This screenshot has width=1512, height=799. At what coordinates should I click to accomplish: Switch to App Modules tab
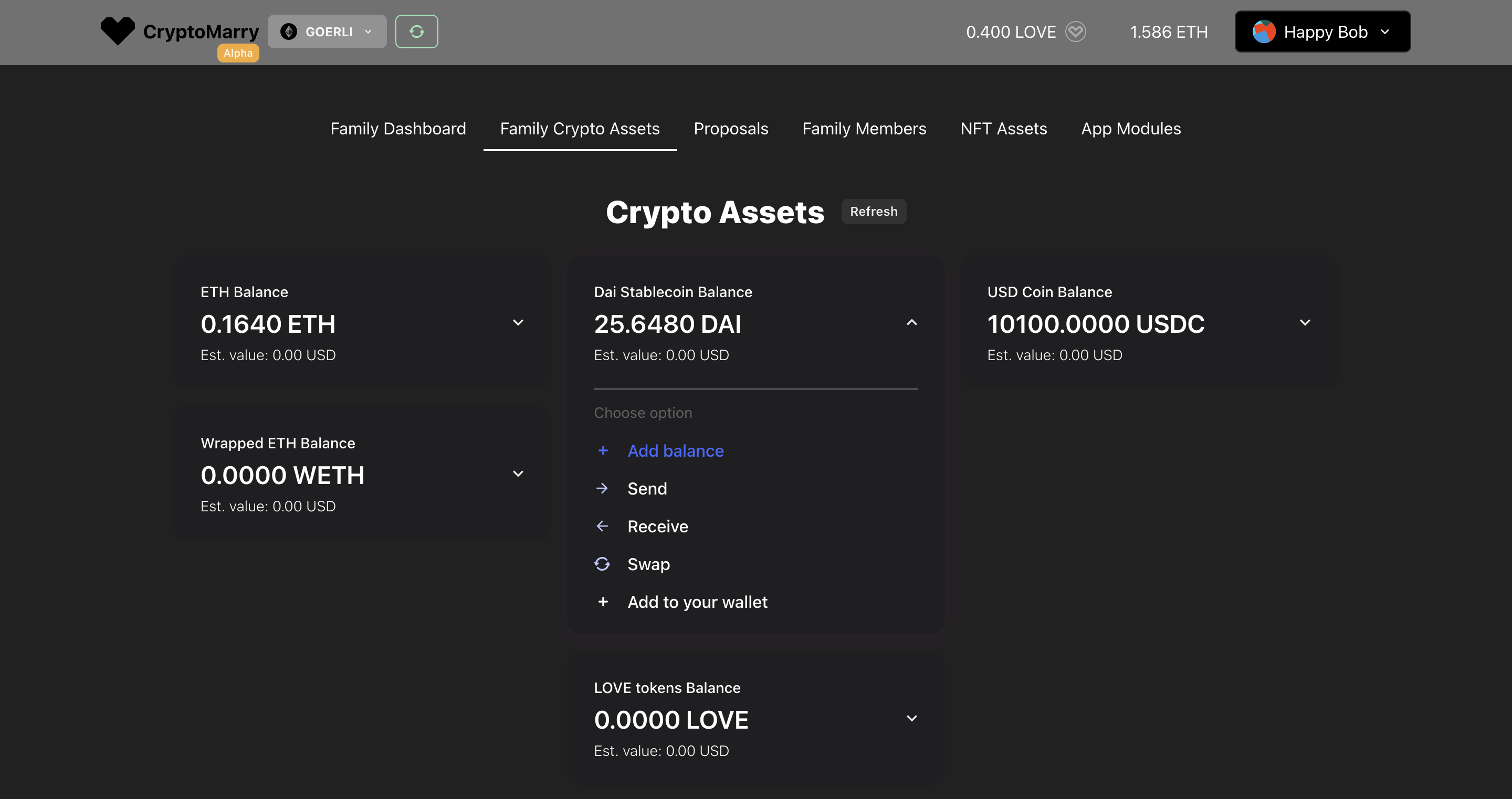tap(1131, 129)
